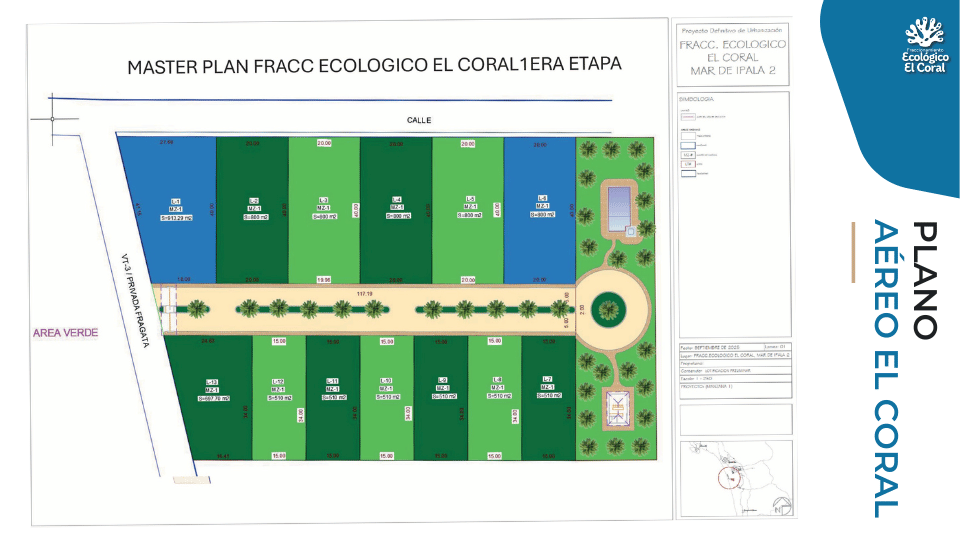
Task: Click the master plan title text
Action: coord(374,65)
